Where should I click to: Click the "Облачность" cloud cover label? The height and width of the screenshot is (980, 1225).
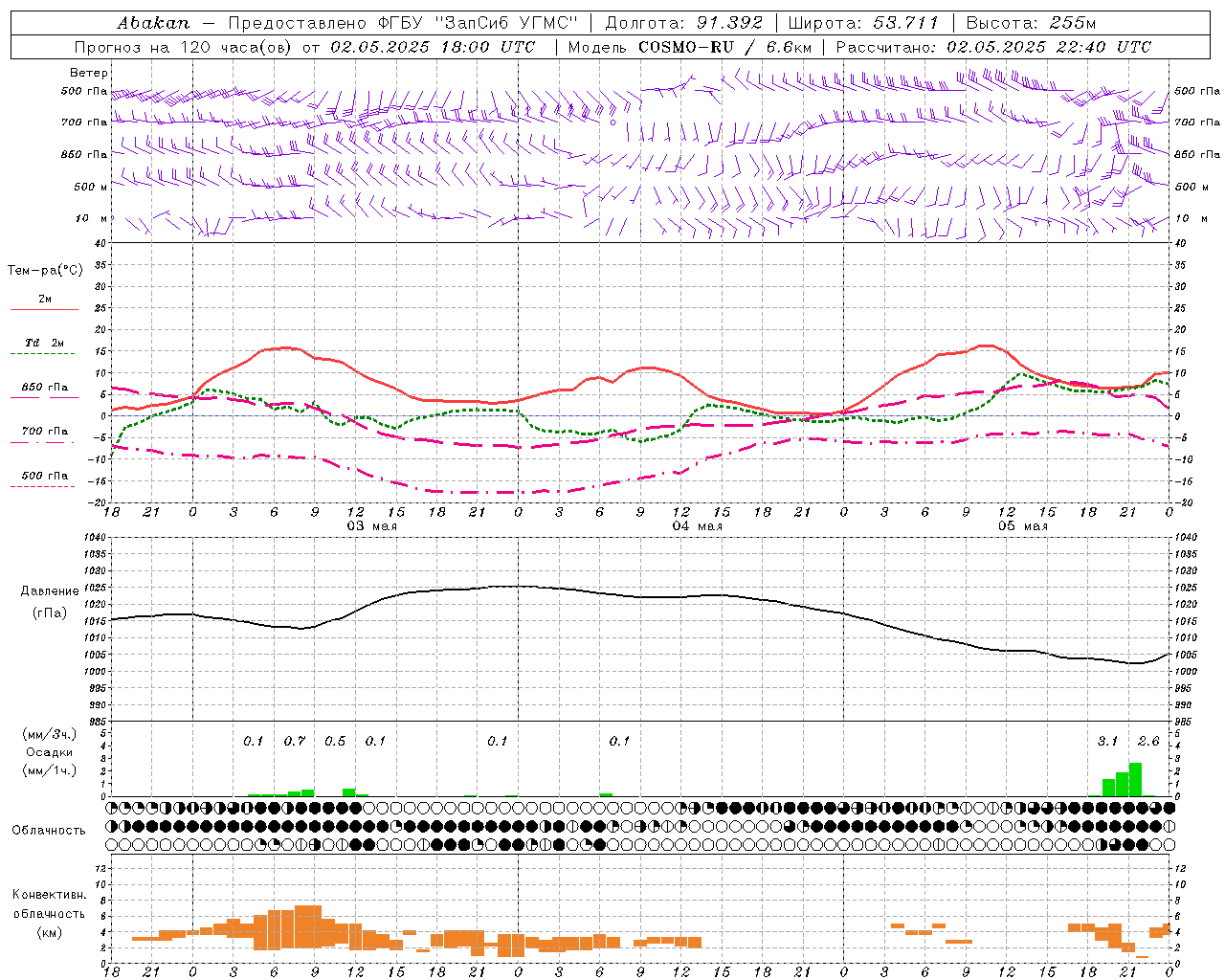(49, 830)
